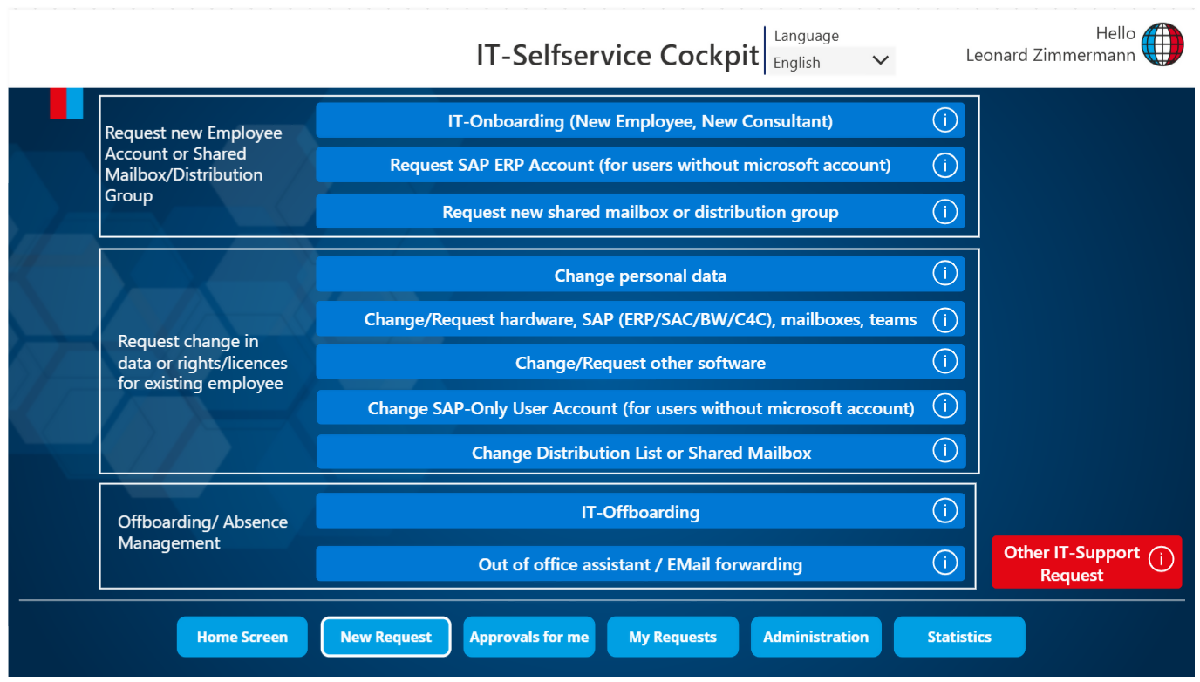
Task: Click info icon next to IT-Onboarding
Action: [x=944, y=121]
